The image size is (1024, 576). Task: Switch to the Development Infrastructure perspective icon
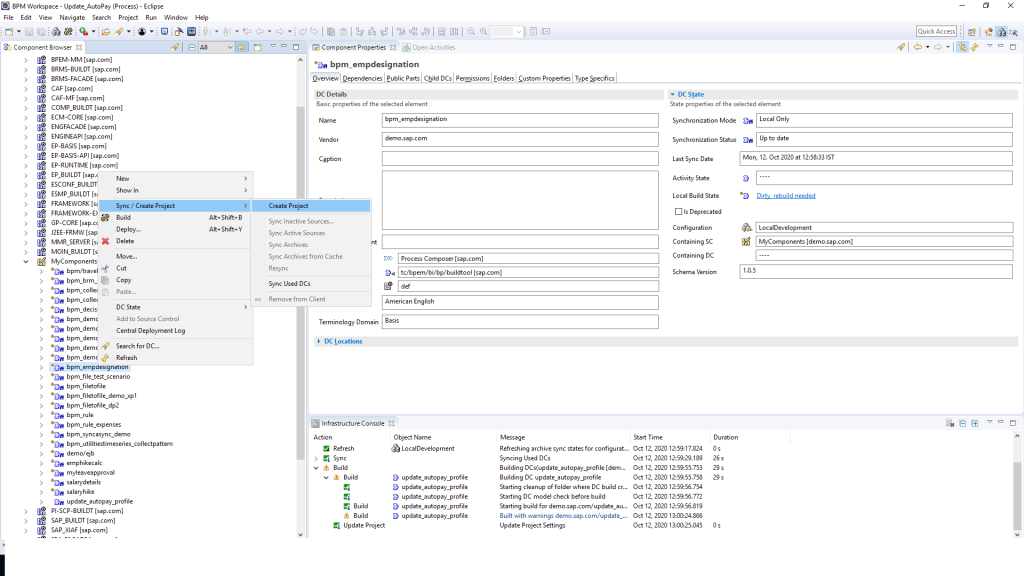pos(1001,31)
